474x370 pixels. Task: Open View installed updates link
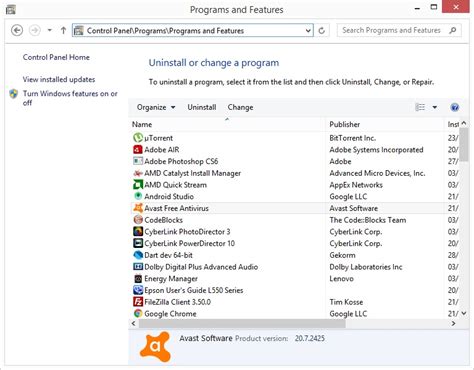click(59, 79)
